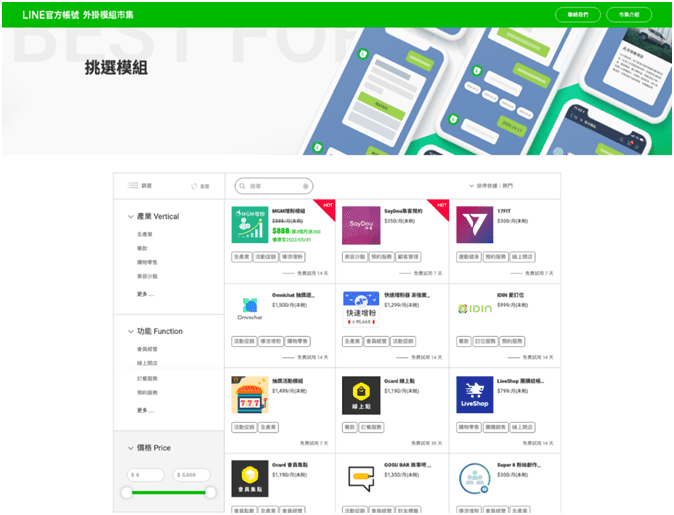Click the filter list icon in sidebar header
This screenshot has height=515, width=674.
pyautogui.click(x=133, y=185)
